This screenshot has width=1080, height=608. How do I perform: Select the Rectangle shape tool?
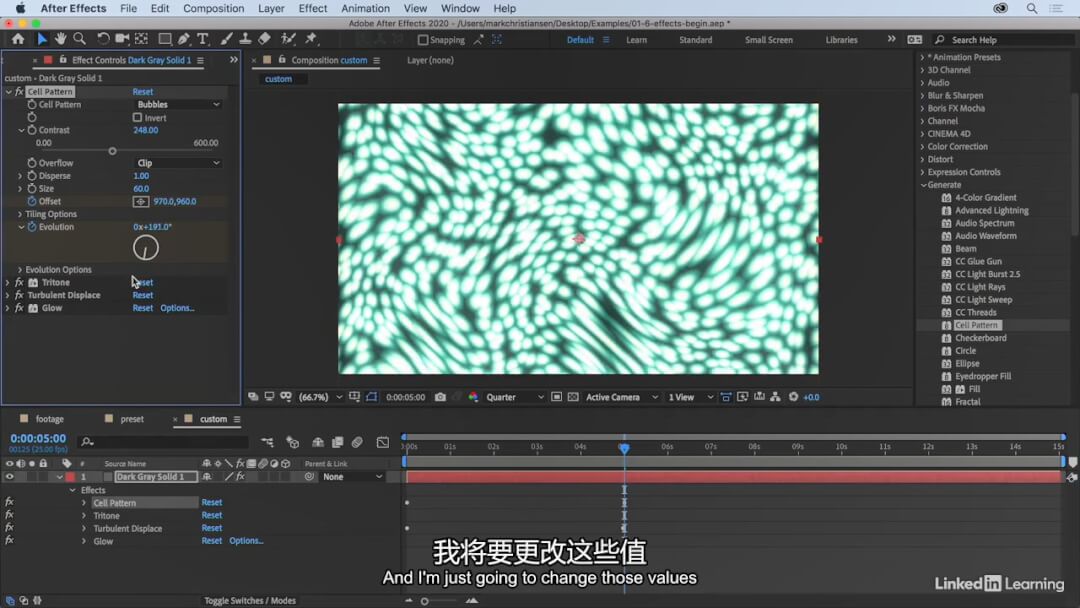click(165, 39)
